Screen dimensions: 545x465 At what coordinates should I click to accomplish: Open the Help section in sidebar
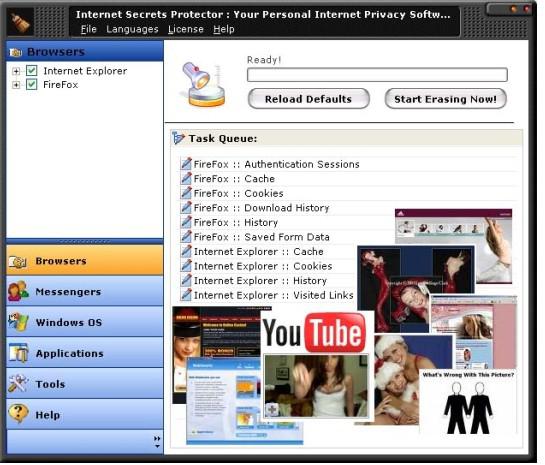[x=85, y=414]
